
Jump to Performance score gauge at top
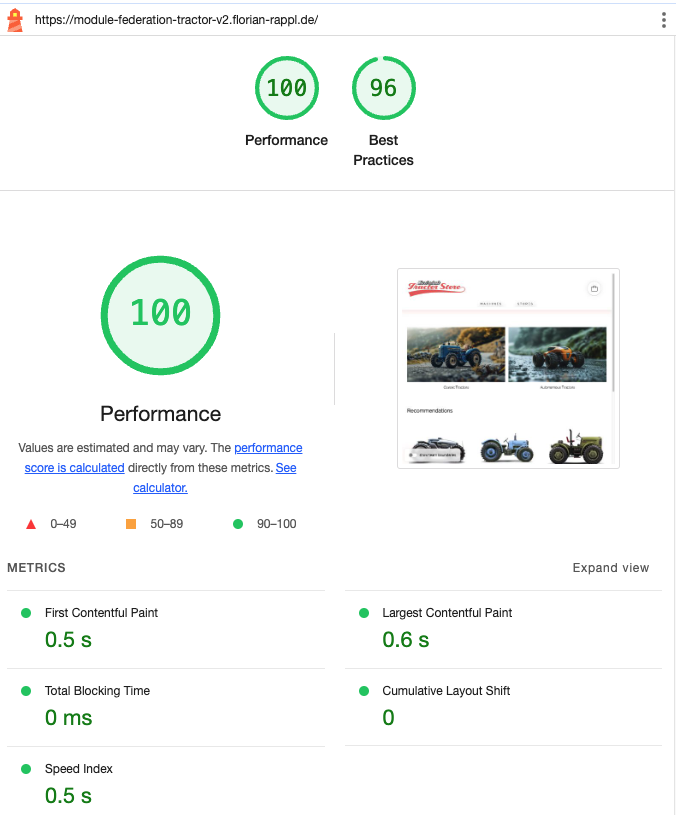[286, 102]
